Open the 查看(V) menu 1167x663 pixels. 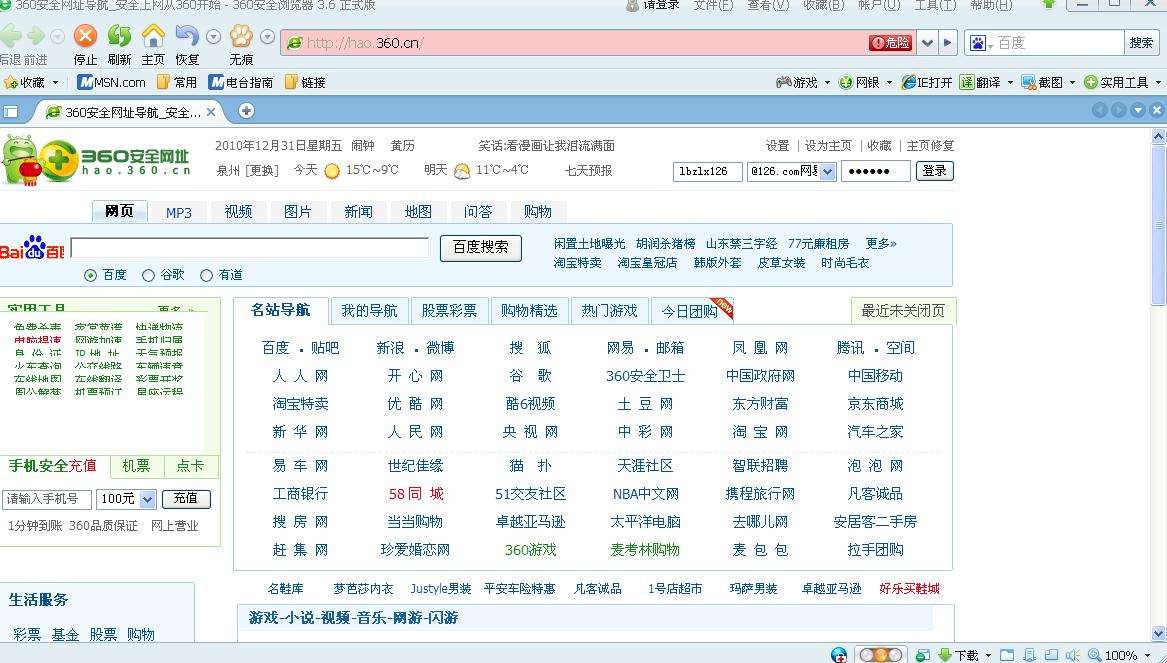[767, 4]
